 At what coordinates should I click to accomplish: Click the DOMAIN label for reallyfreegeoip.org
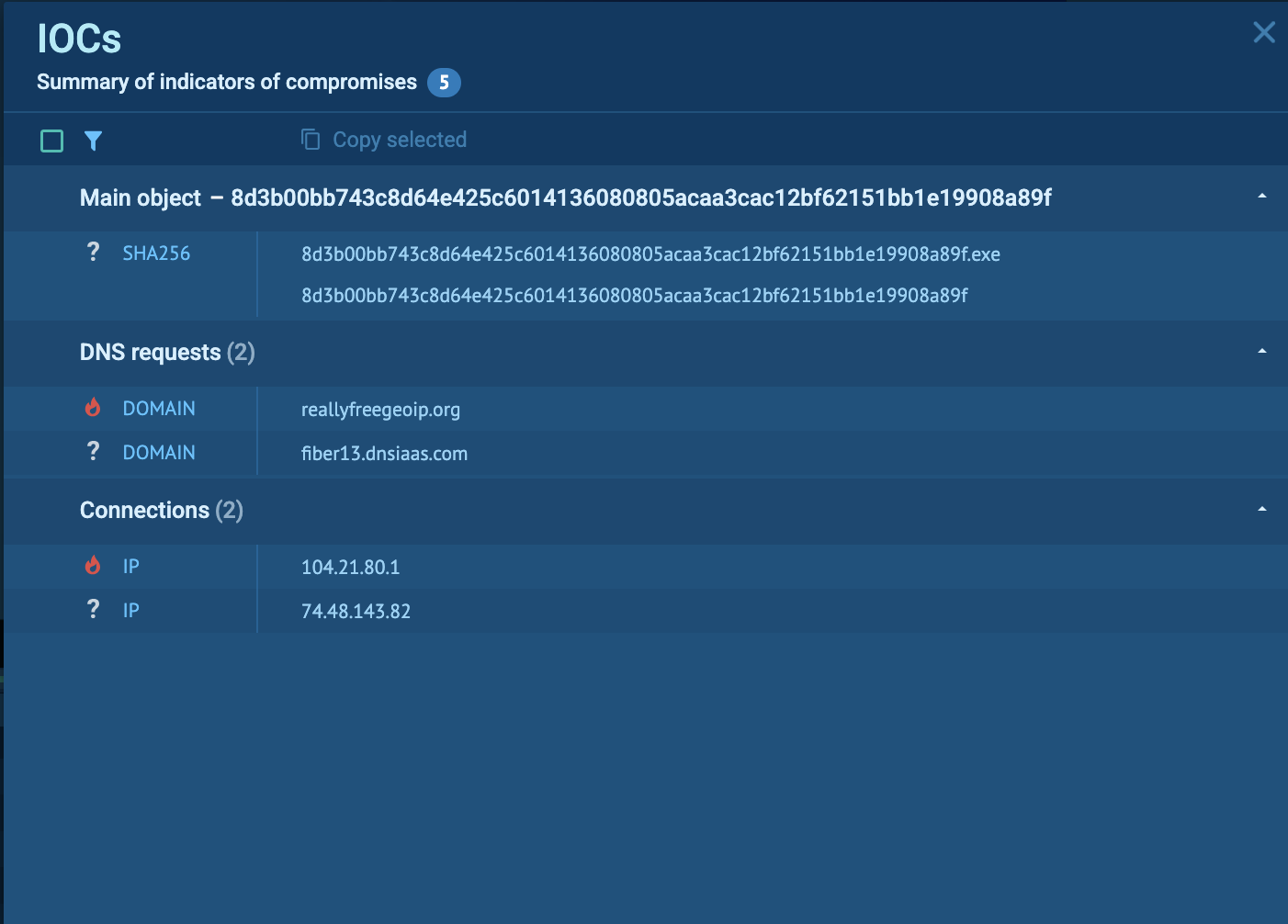pos(159,409)
